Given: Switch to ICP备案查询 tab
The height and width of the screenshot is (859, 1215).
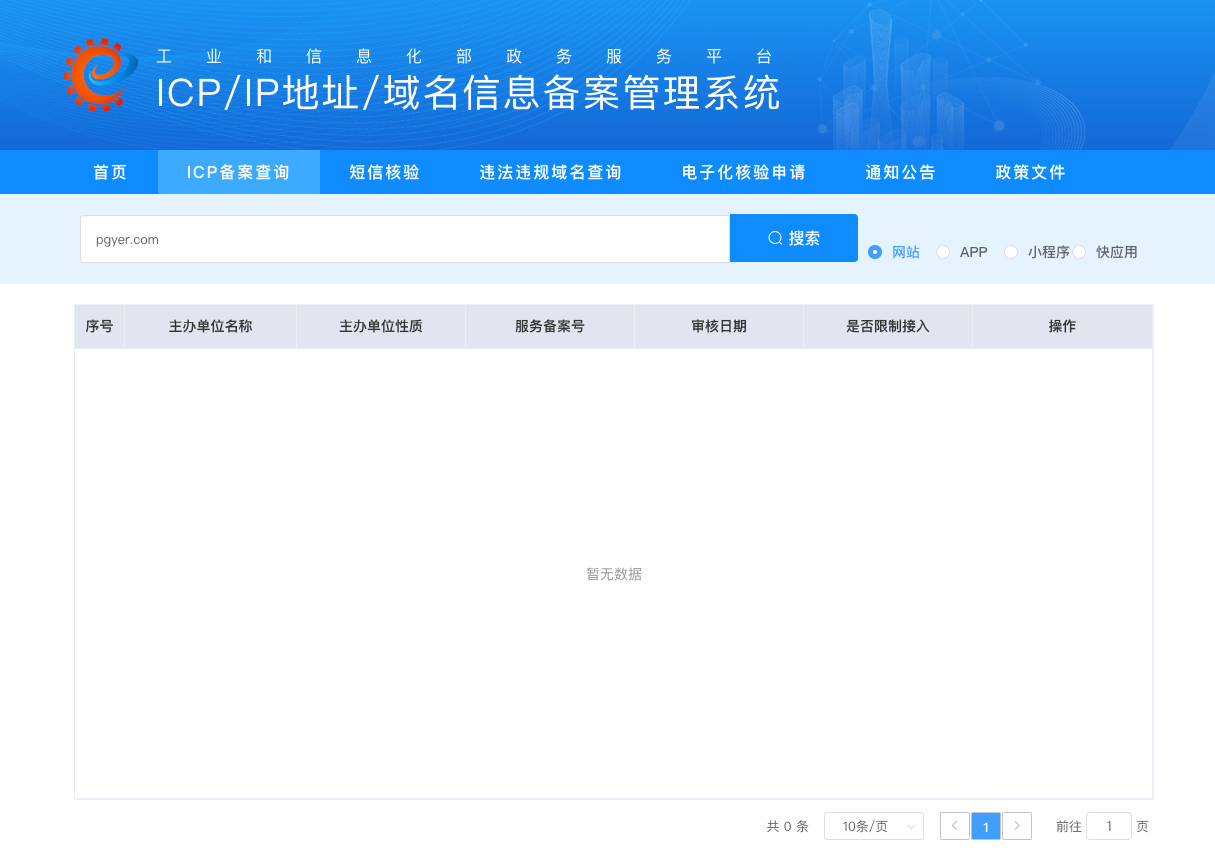Looking at the screenshot, I should pos(238,172).
